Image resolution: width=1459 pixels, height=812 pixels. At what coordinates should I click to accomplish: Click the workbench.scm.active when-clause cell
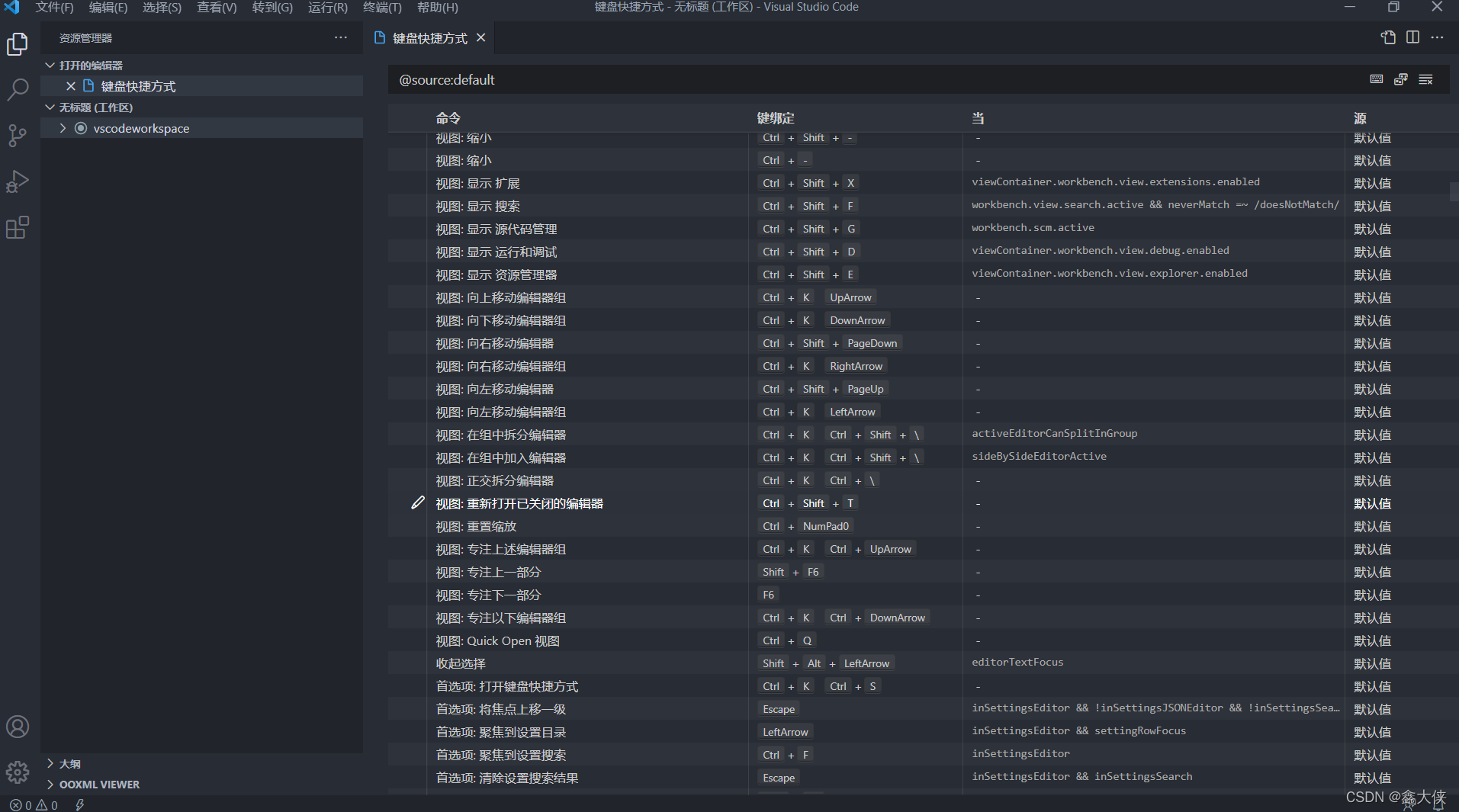[x=1033, y=227]
